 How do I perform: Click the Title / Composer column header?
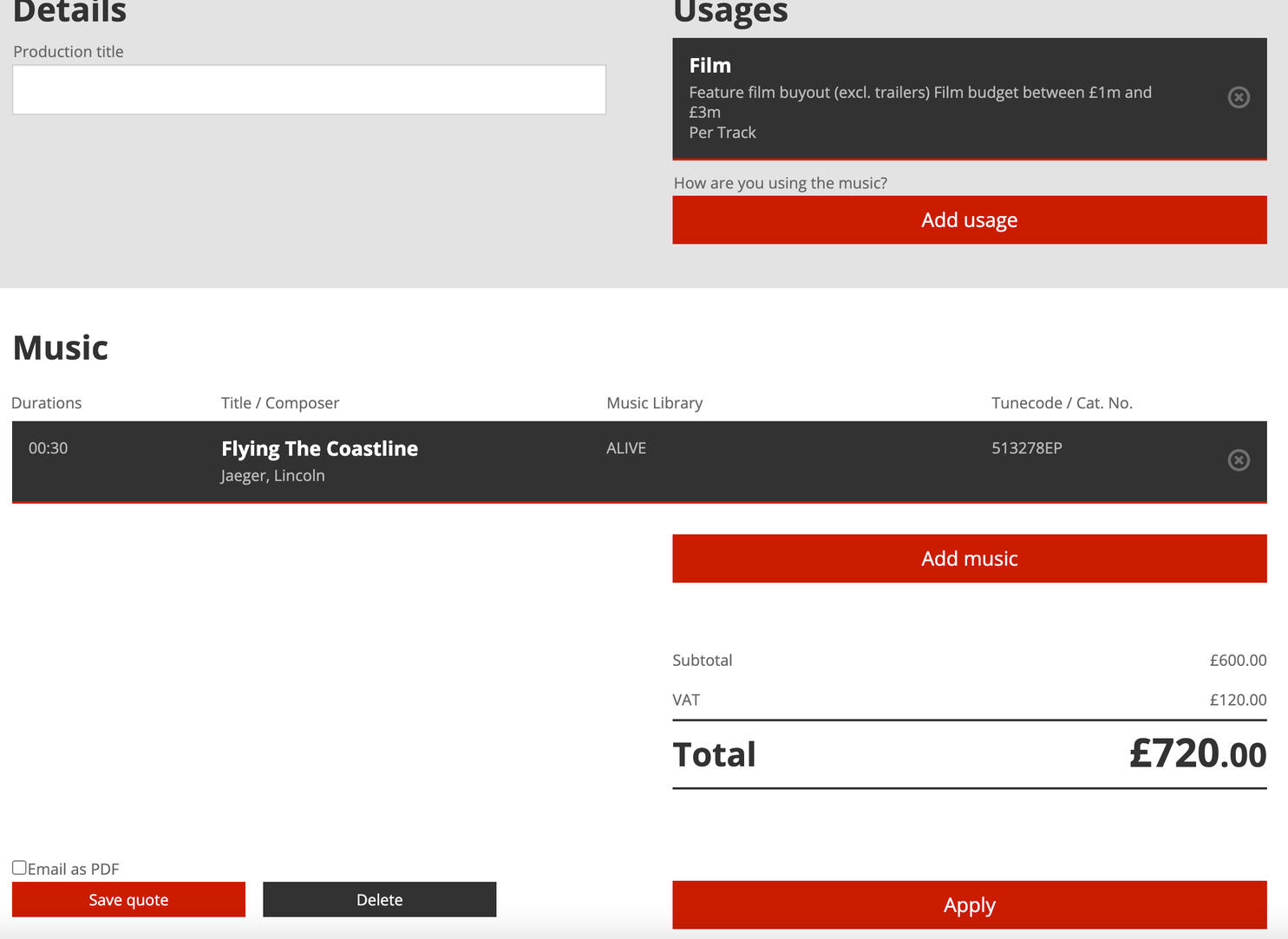[x=279, y=403]
